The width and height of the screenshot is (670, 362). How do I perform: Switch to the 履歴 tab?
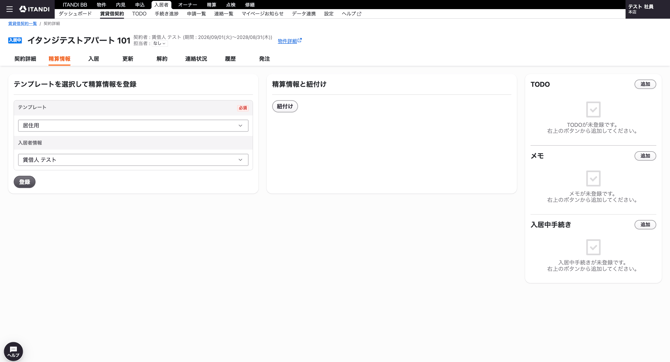pos(230,59)
